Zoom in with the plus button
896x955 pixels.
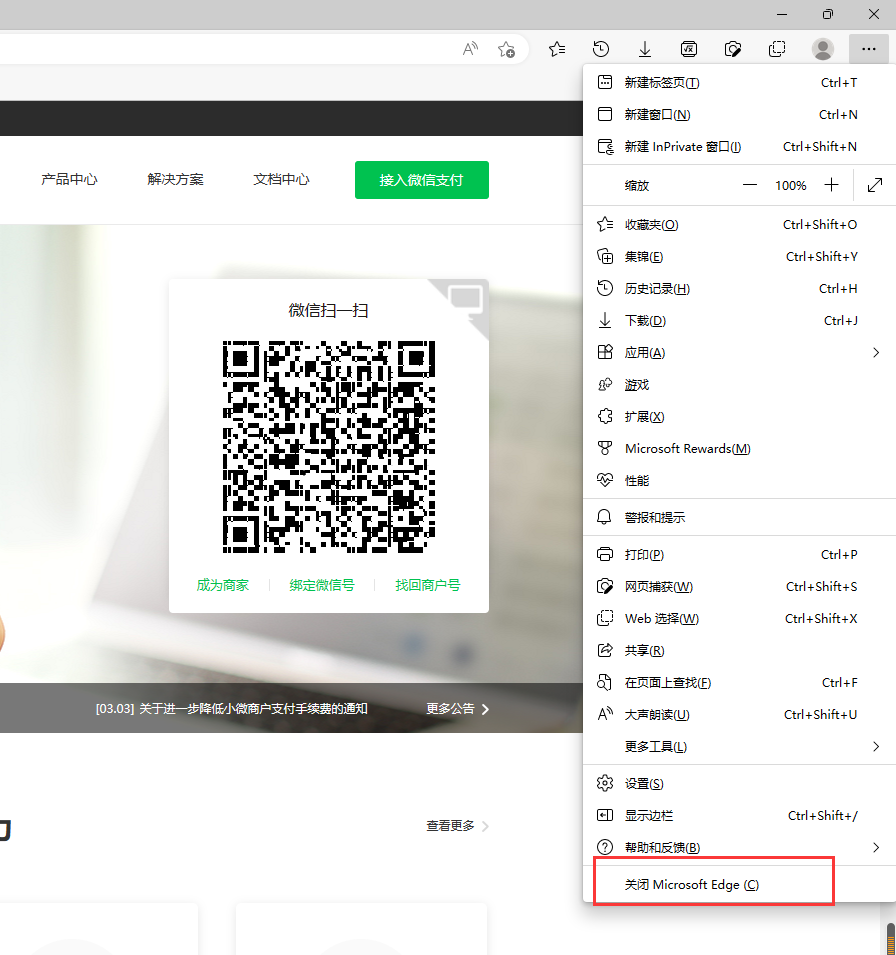point(831,185)
